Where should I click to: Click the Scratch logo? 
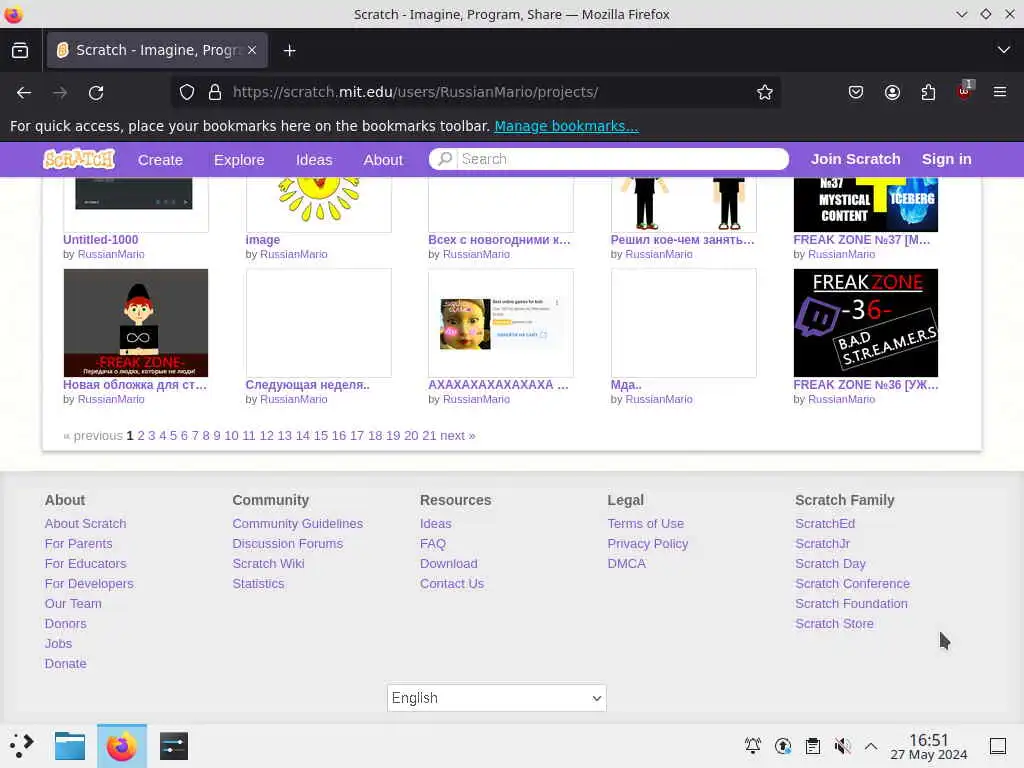tap(79, 159)
